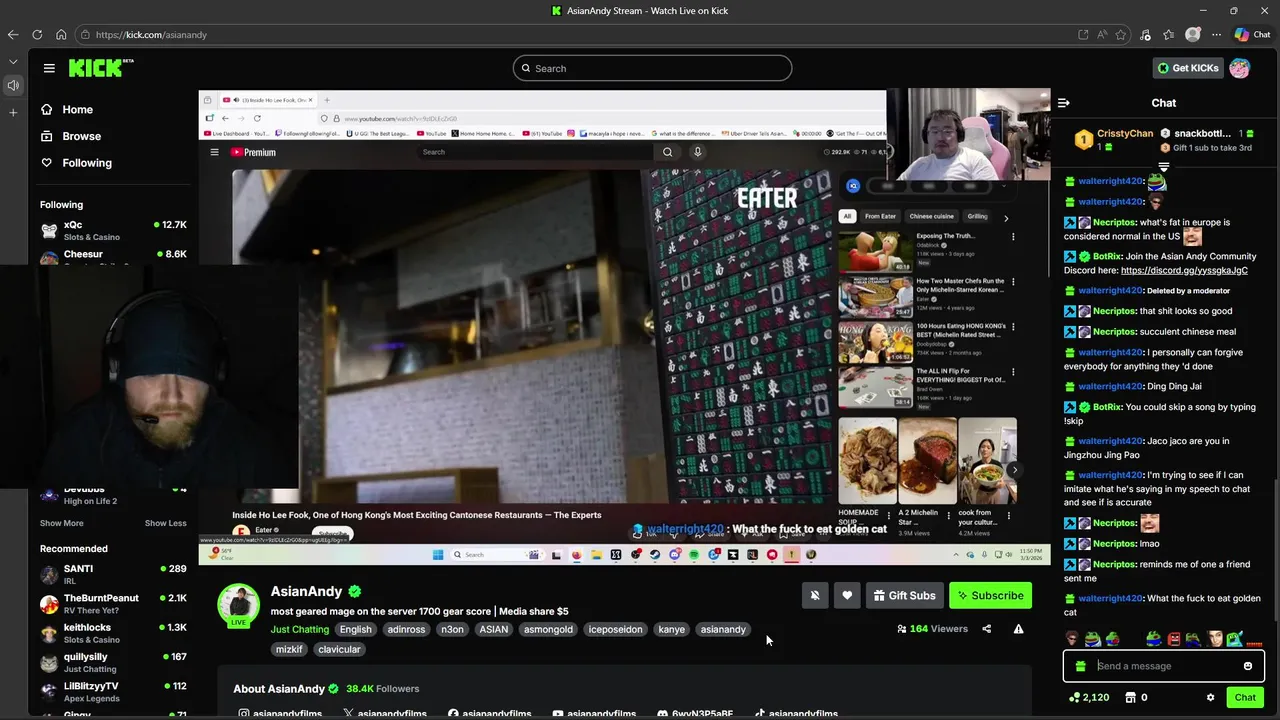Screen dimensions: 1280x720
Task: Open browser profile account icon
Action: [x=1192, y=35]
